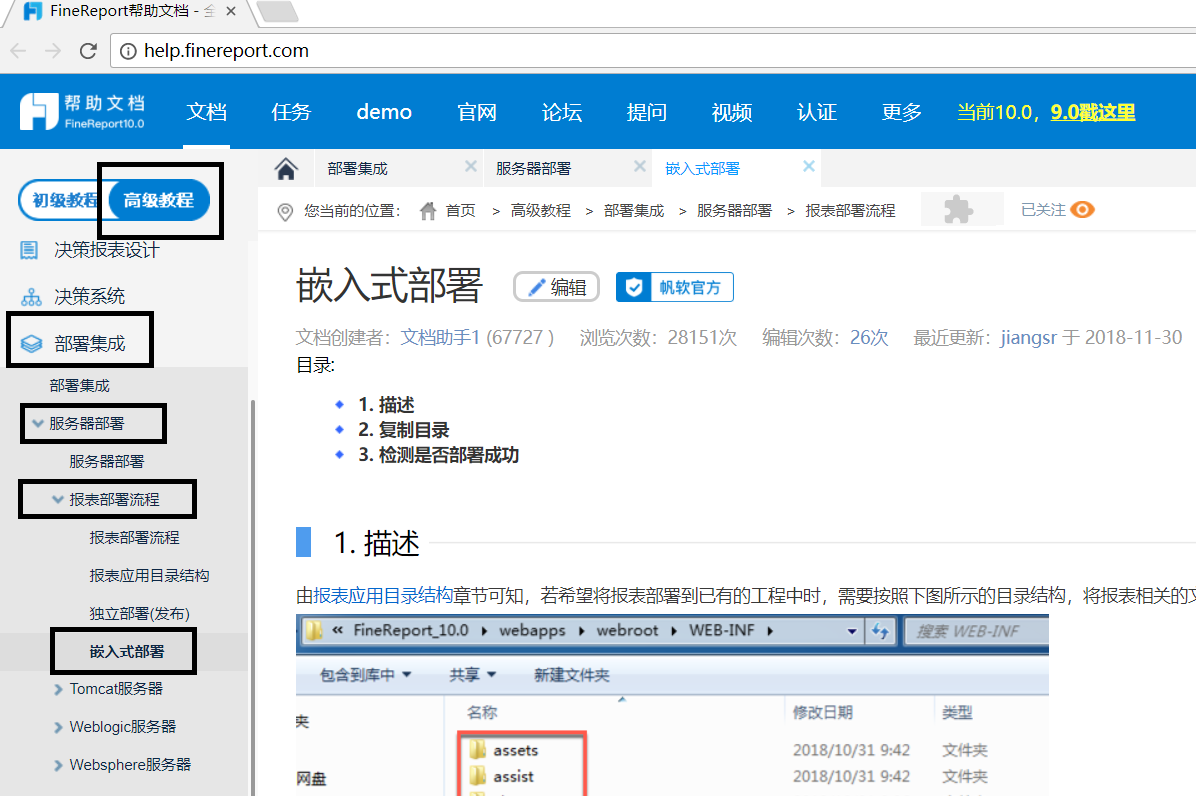Click the shield icon on 帆软官方 badge
The image size is (1196, 796).
634,287
